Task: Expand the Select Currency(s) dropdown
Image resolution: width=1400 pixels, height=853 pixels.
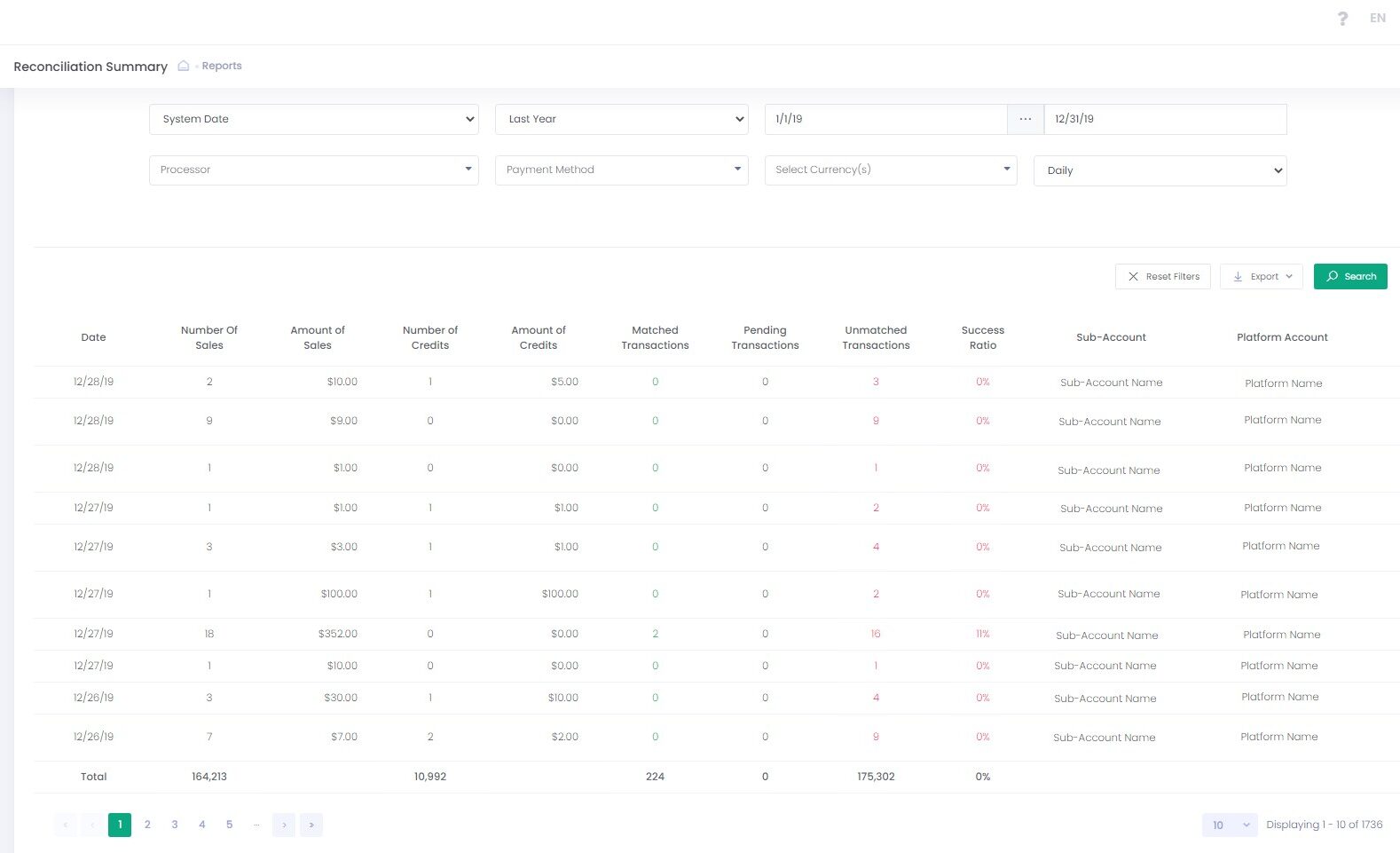Action: (x=891, y=170)
